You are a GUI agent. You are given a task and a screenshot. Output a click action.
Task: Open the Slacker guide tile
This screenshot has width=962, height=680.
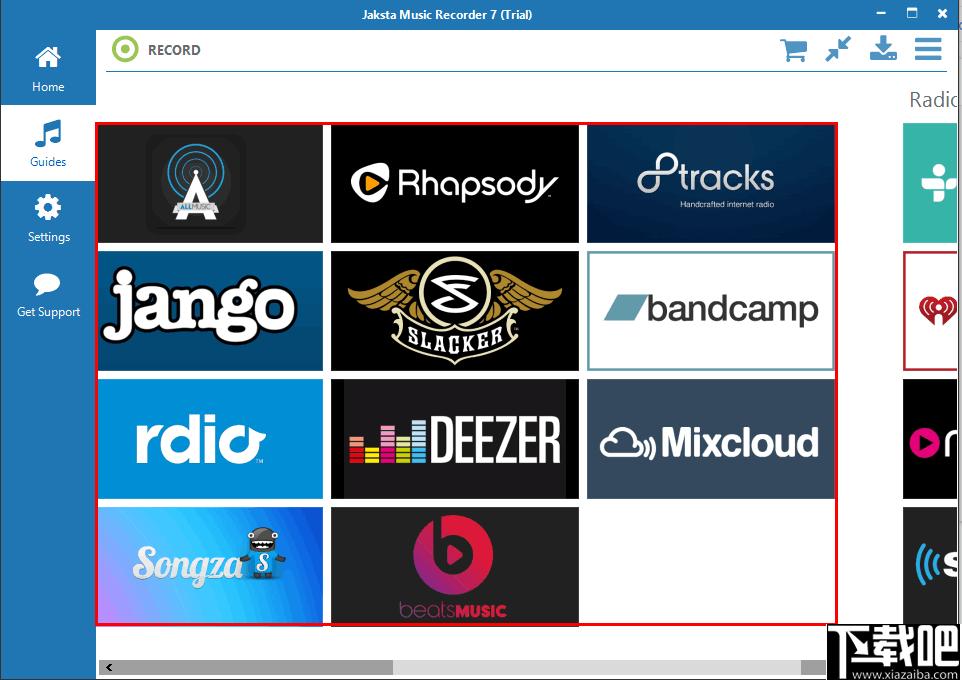click(455, 311)
